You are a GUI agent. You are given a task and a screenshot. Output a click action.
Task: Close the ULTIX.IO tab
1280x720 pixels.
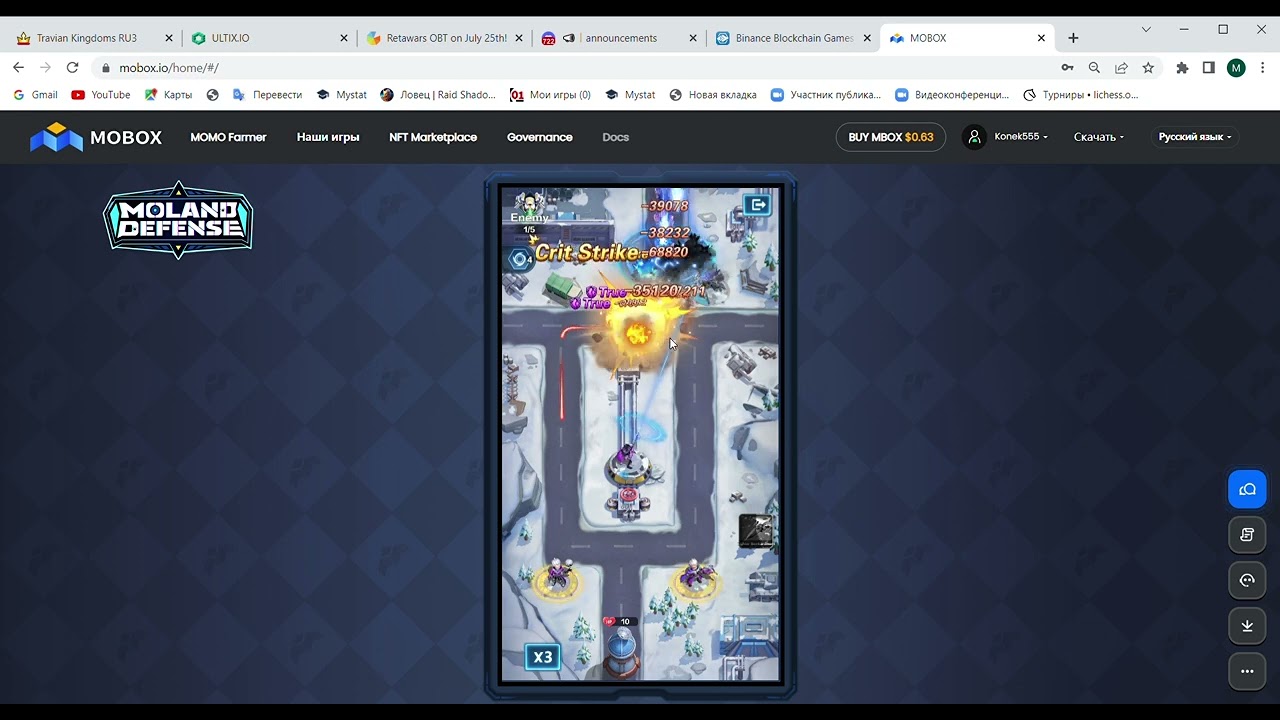344,38
